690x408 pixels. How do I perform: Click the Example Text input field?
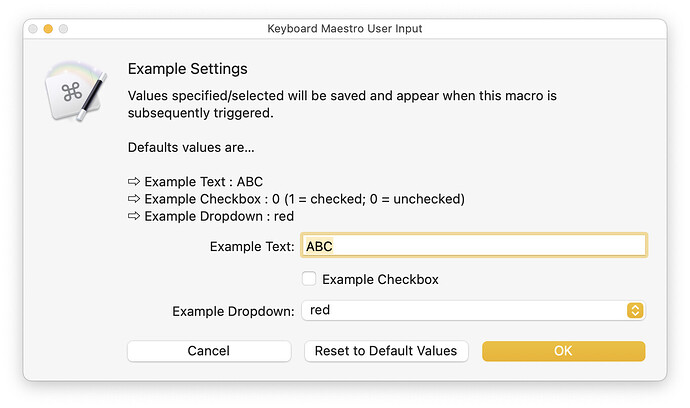pyautogui.click(x=473, y=245)
